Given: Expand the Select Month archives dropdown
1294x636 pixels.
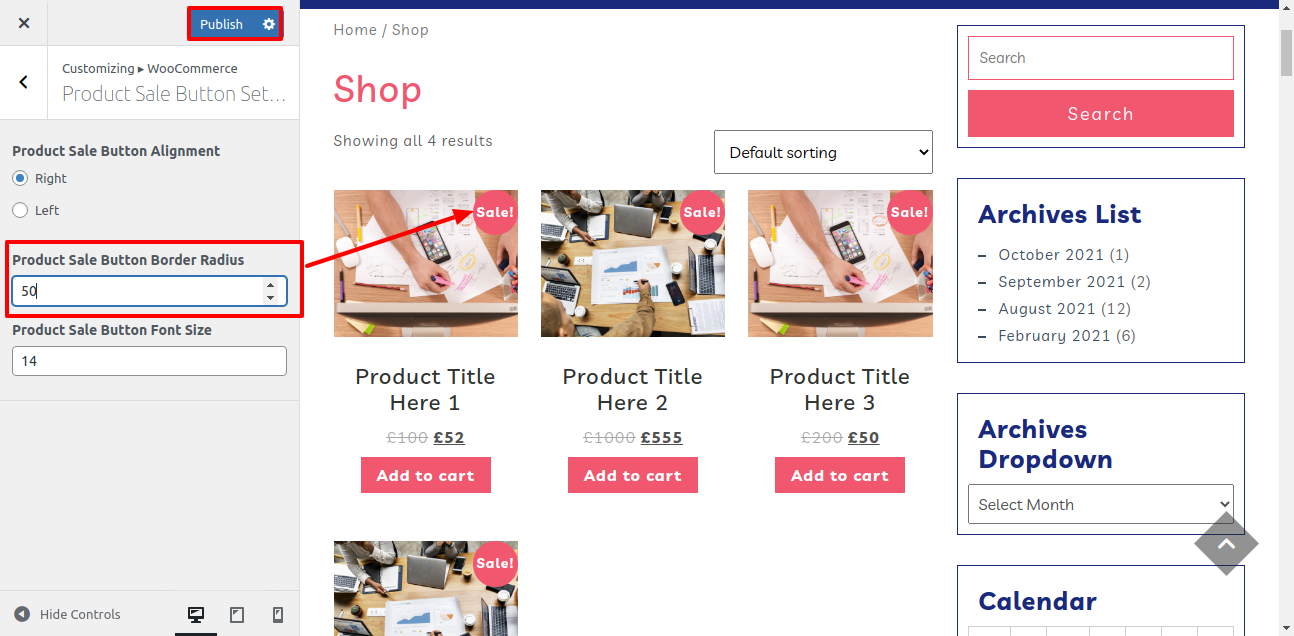Looking at the screenshot, I should [1101, 504].
